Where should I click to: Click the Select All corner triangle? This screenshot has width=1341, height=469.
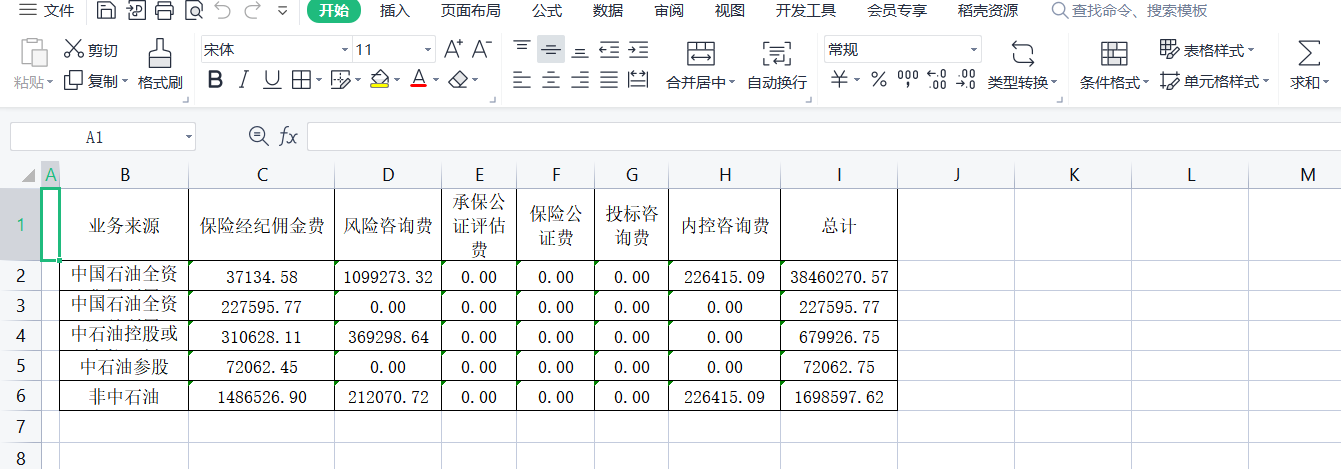pos(30,175)
